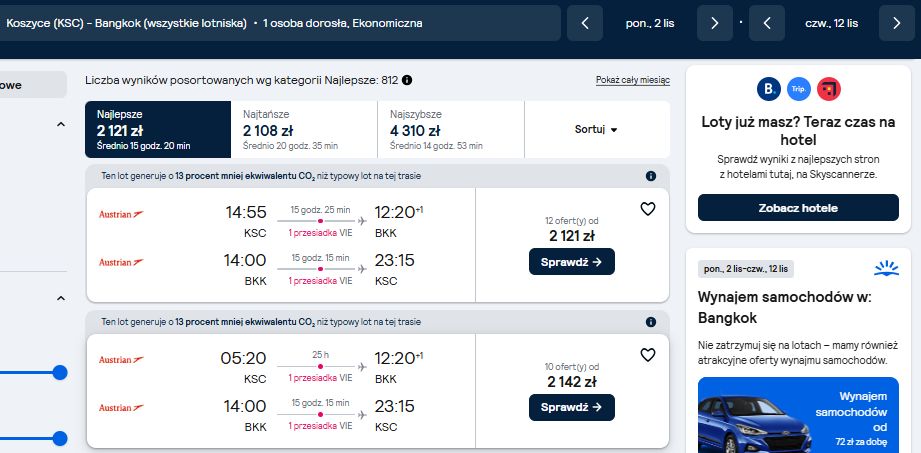Collapse the lower filter section chevron
Screen dimensions: 921x453
click(x=60, y=298)
